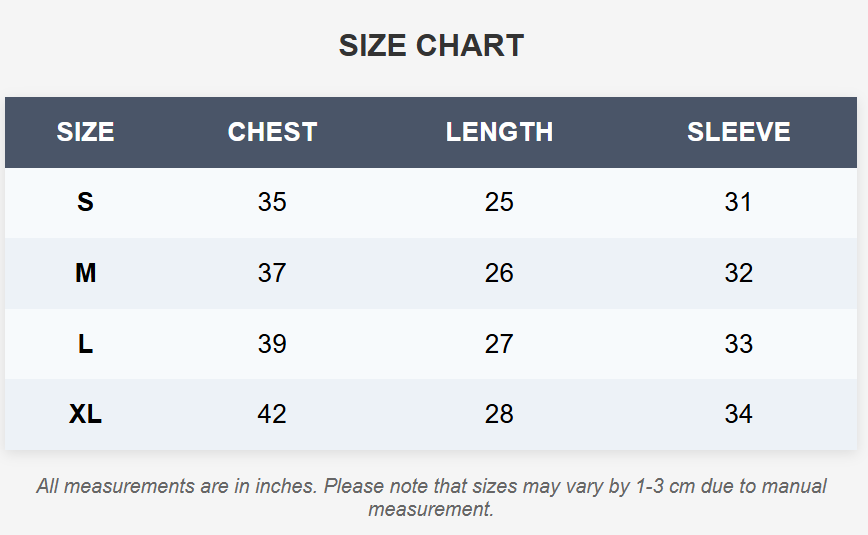
Task: Click length value 26 in M row
Action: [x=499, y=273]
